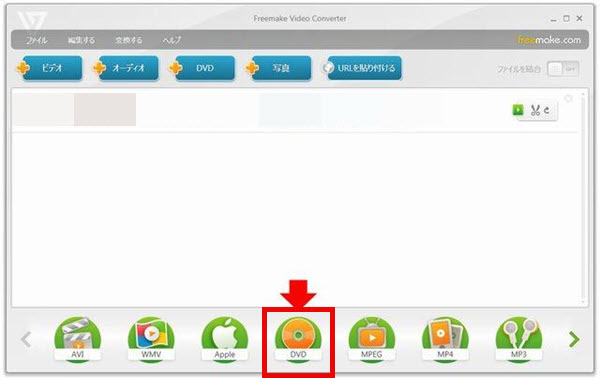
Task: Maximize the Freemake window
Action: tap(566, 18)
